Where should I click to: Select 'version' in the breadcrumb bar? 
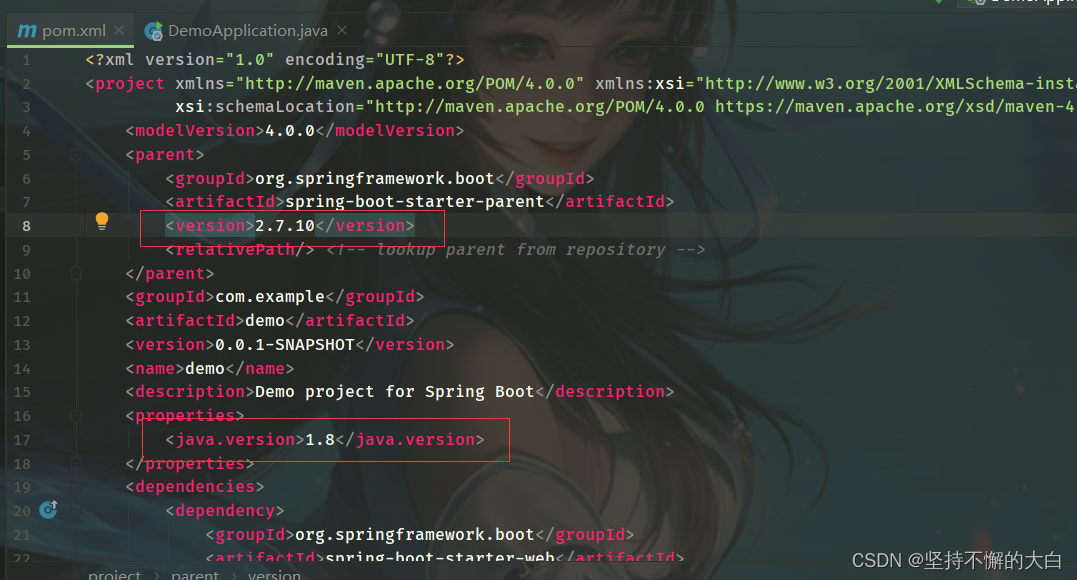click(x=274, y=575)
